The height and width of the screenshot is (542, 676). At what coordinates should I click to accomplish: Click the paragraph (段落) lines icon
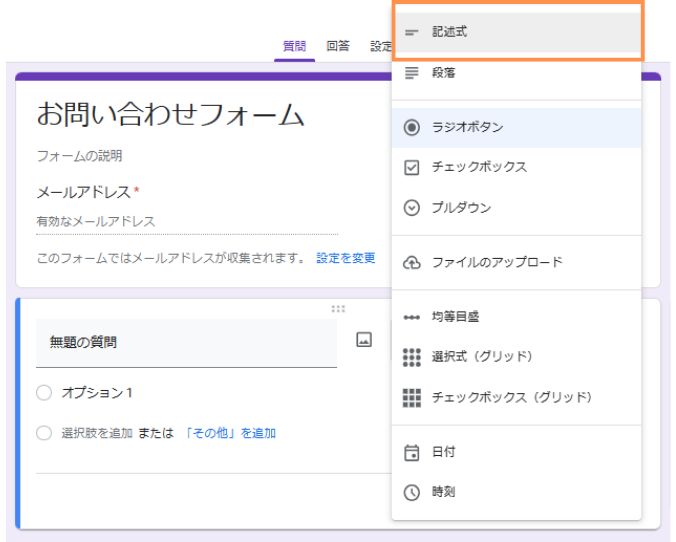[x=411, y=73]
